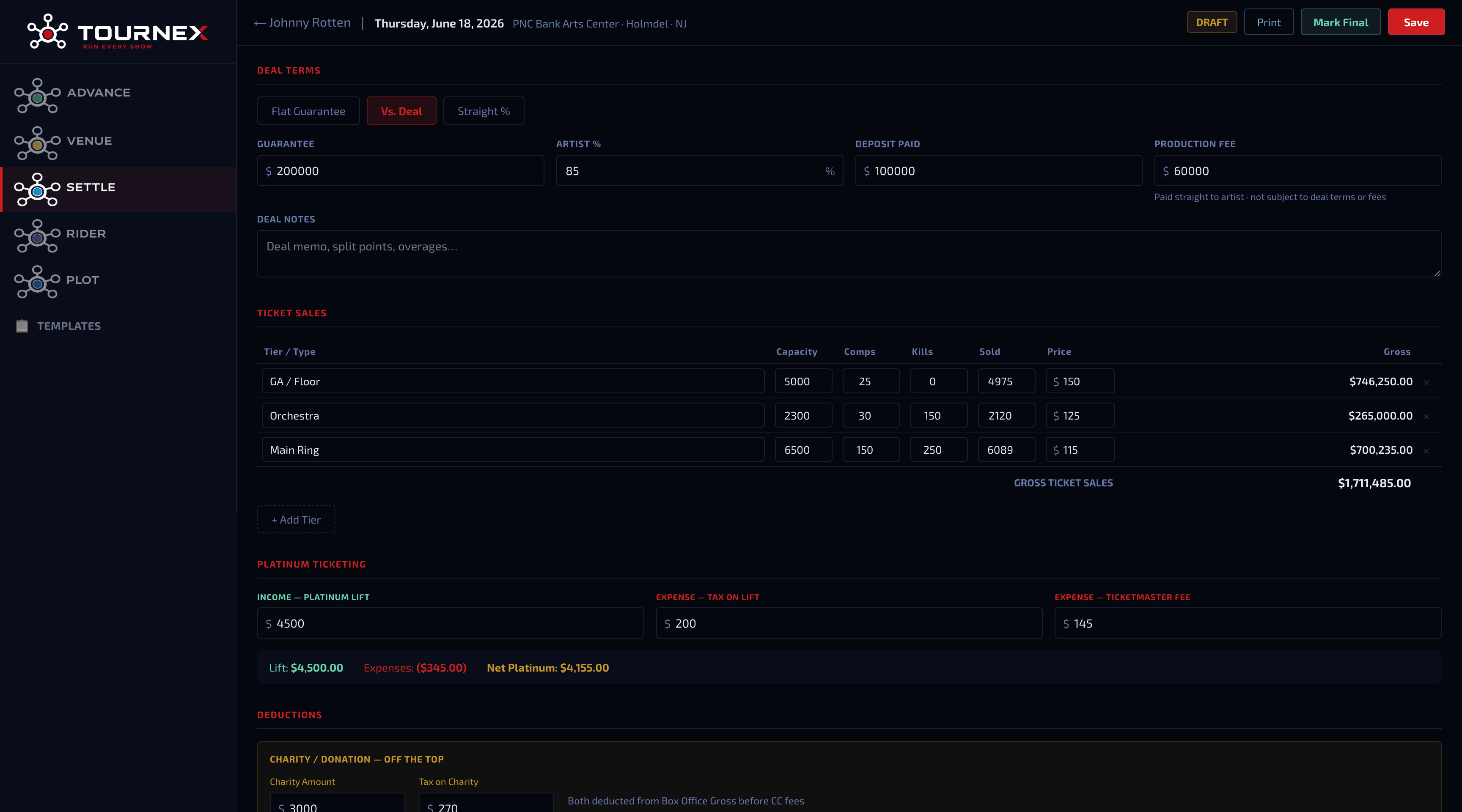Open the Plot module icon
Viewport: 1462px width, 812px height.
click(37, 282)
